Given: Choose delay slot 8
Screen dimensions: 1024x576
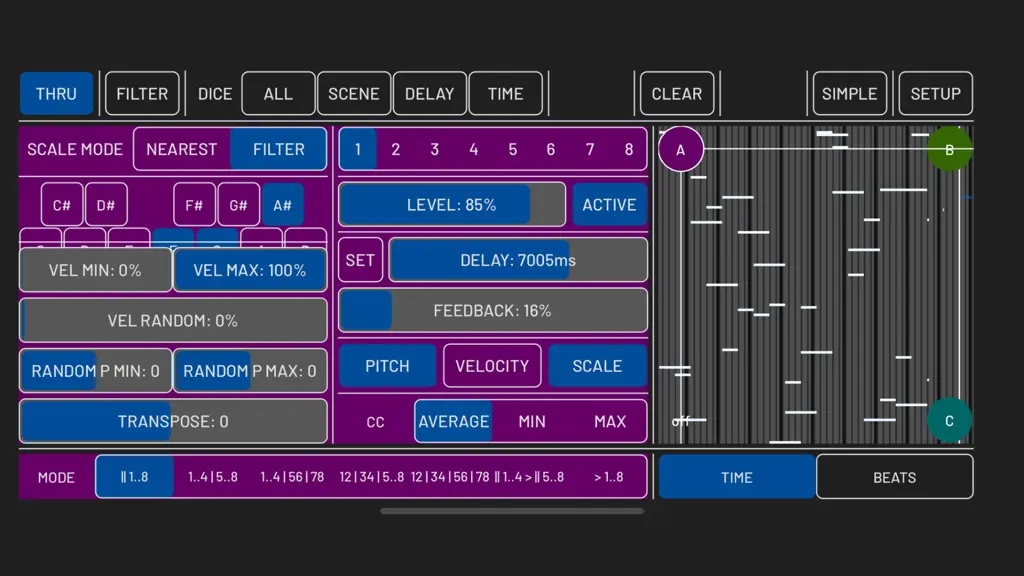Looking at the screenshot, I should pos(628,150).
